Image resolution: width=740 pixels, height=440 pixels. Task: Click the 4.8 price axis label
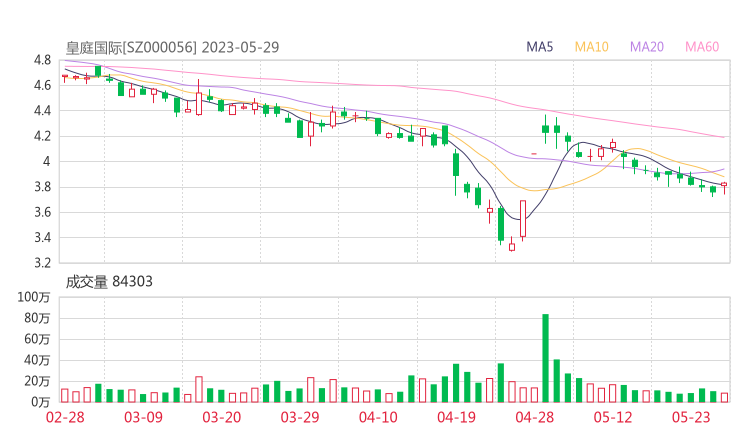42,60
